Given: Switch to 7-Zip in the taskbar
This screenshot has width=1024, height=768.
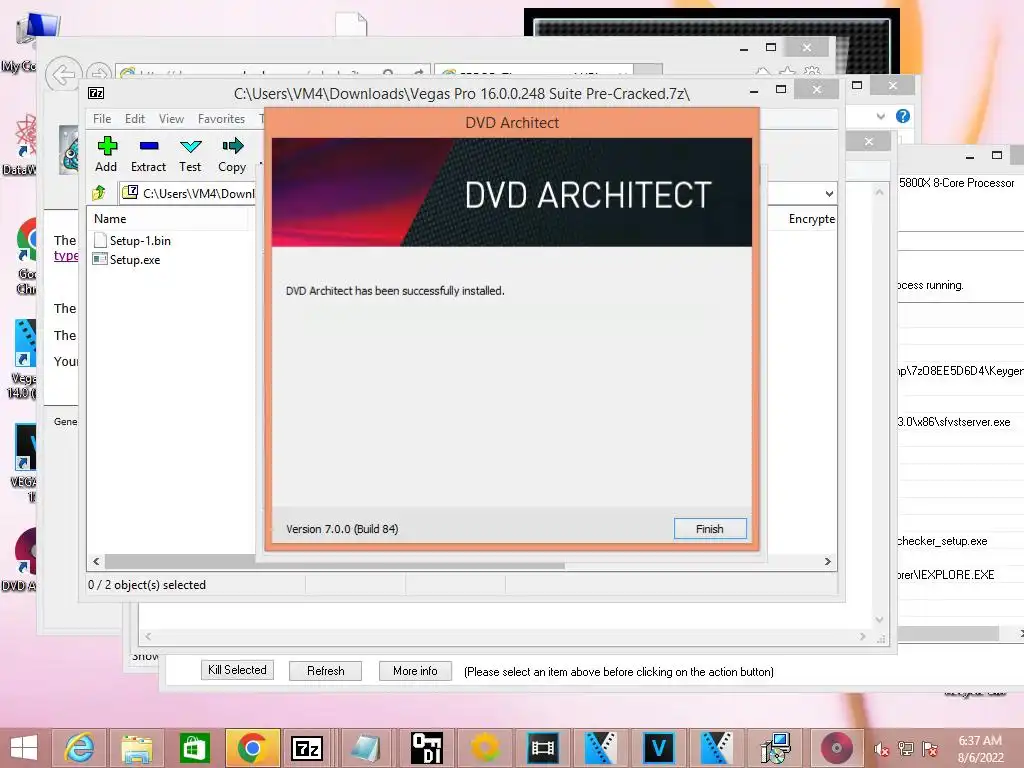Looking at the screenshot, I should [x=307, y=748].
